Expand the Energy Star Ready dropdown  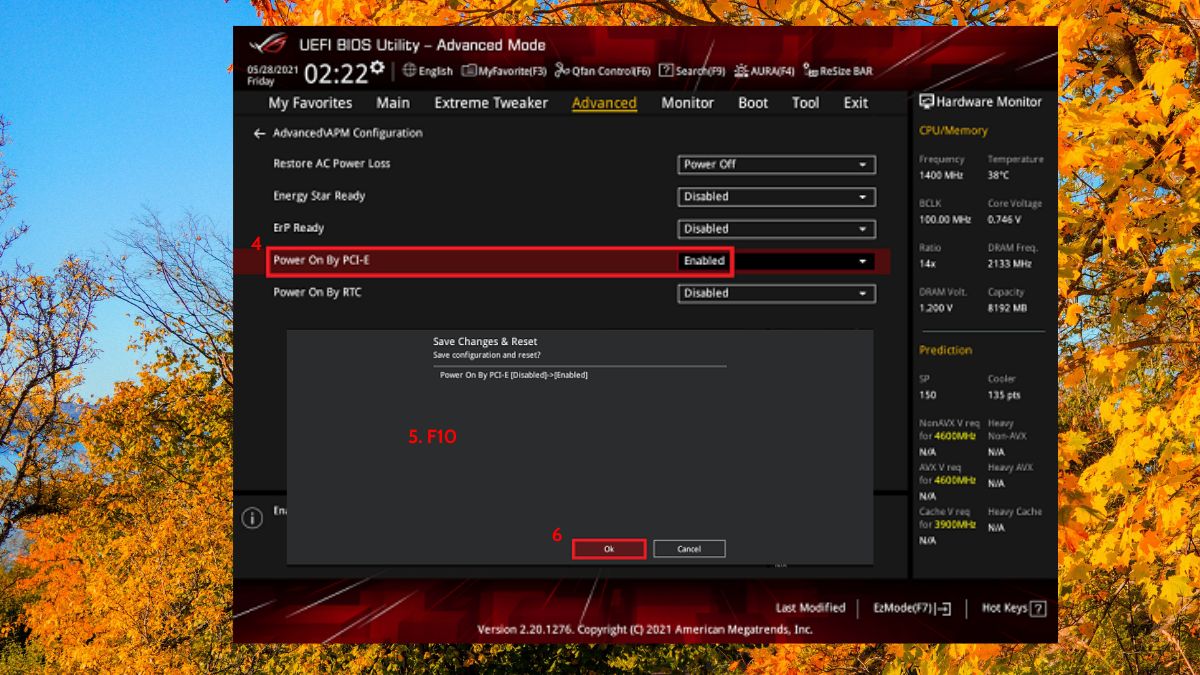click(x=776, y=196)
